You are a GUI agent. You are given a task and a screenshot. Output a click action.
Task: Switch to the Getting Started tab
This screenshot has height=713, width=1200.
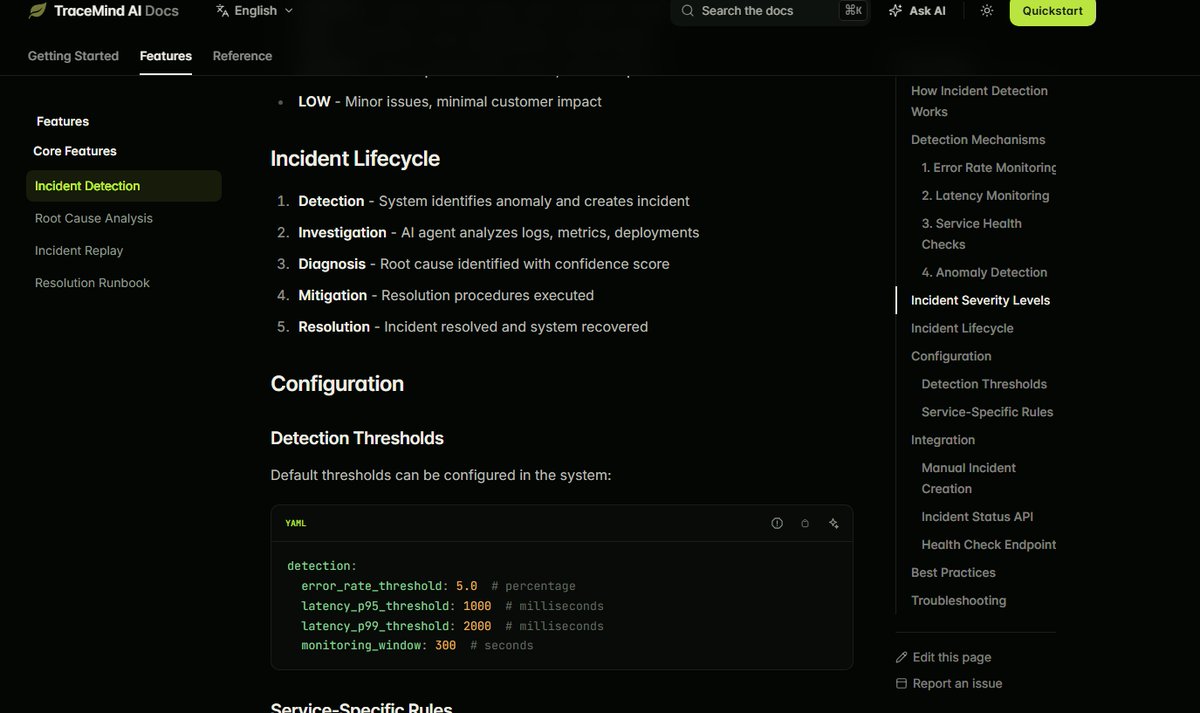coord(73,56)
